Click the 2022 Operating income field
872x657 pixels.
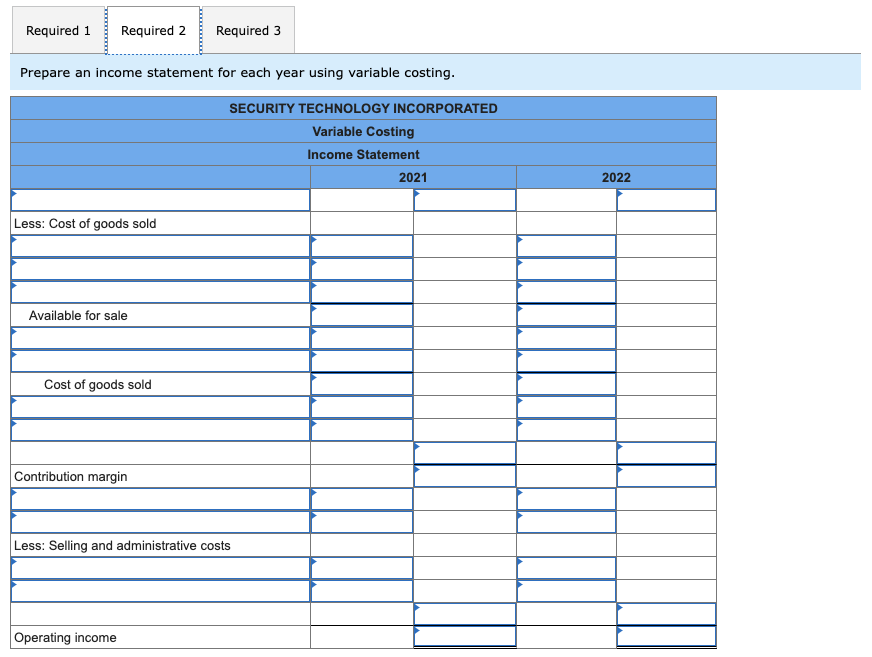click(666, 637)
